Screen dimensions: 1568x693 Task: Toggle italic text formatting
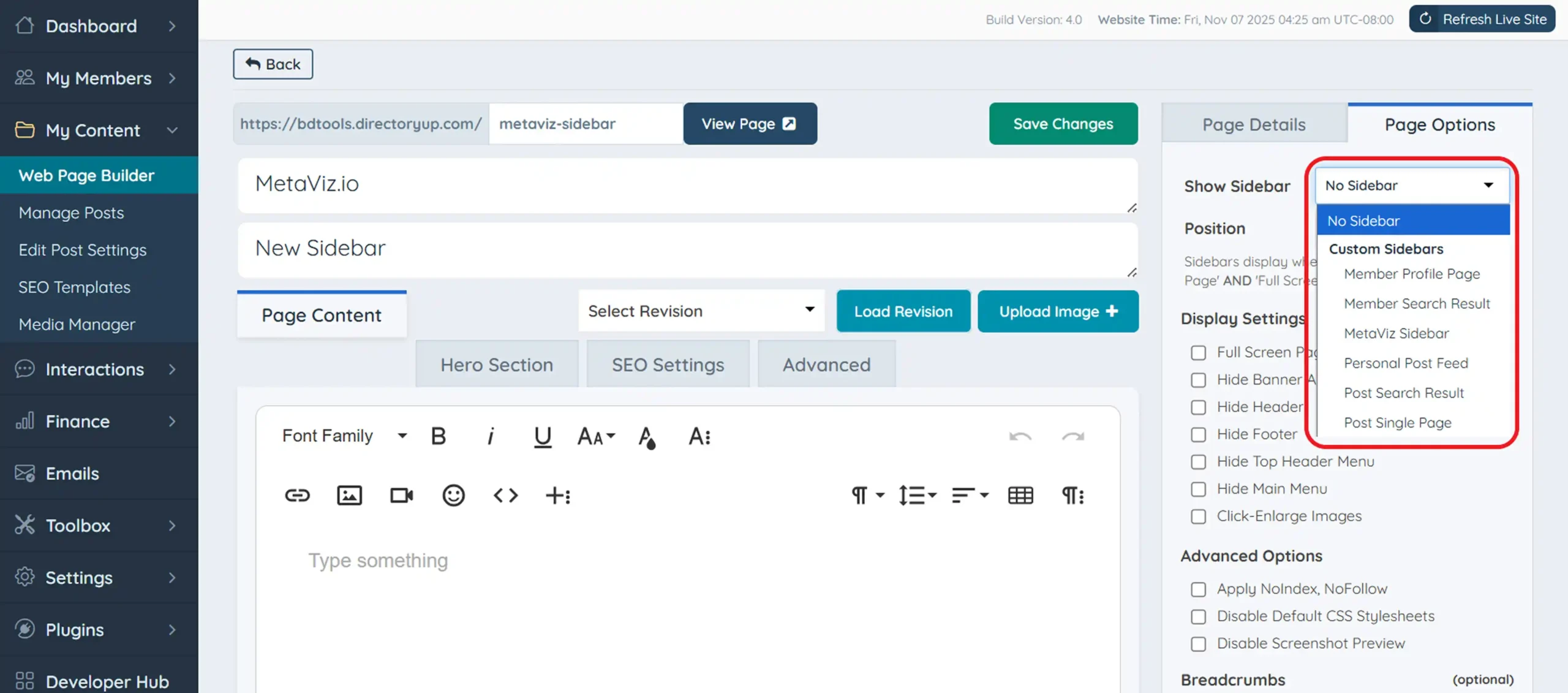pyautogui.click(x=490, y=436)
